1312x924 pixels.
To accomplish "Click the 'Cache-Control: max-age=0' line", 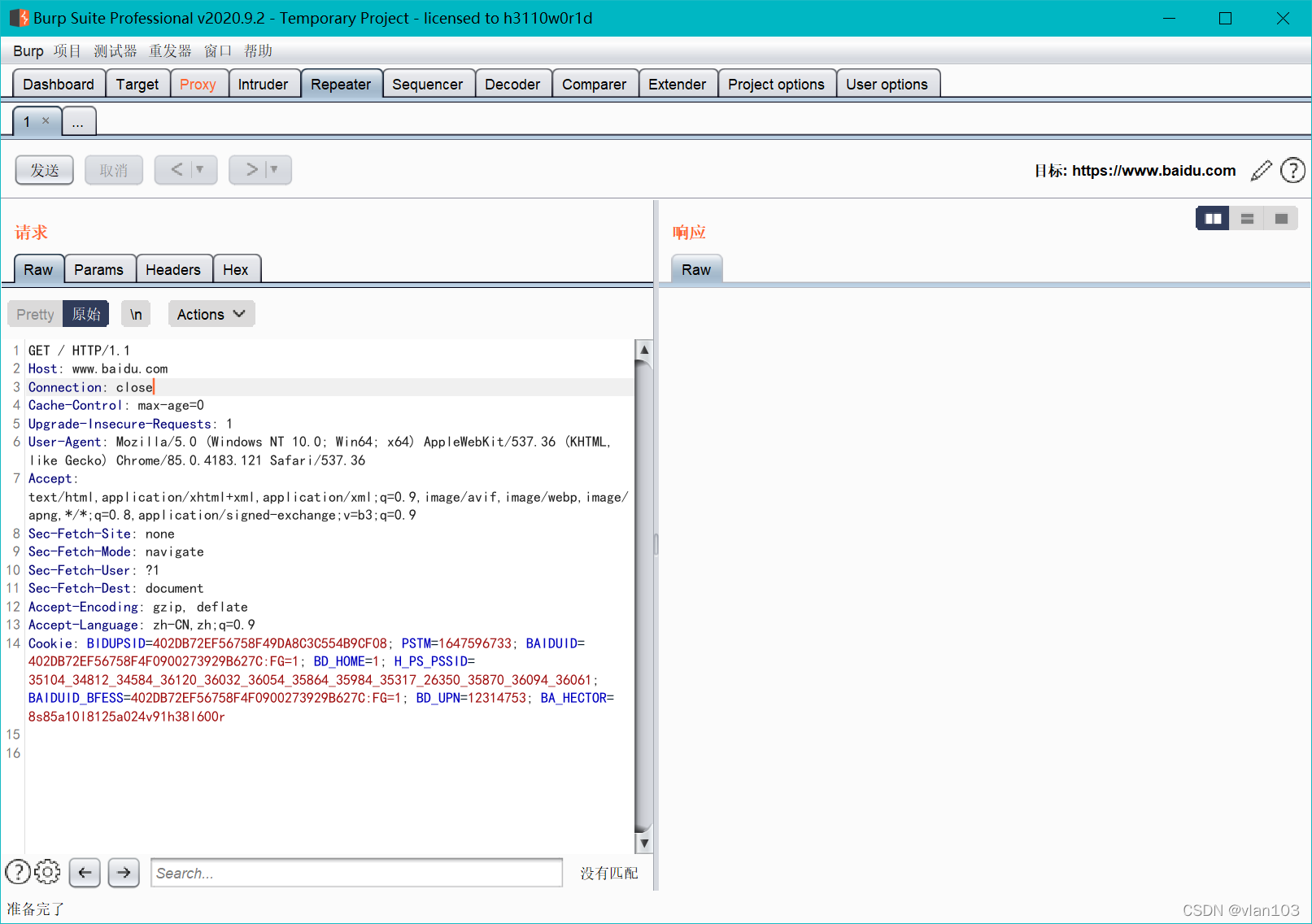I will tap(116, 405).
